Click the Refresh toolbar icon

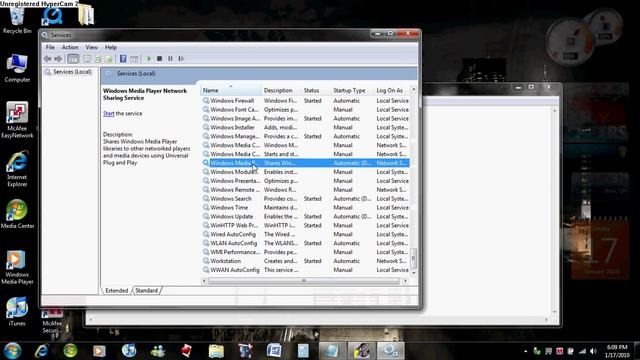coord(98,59)
